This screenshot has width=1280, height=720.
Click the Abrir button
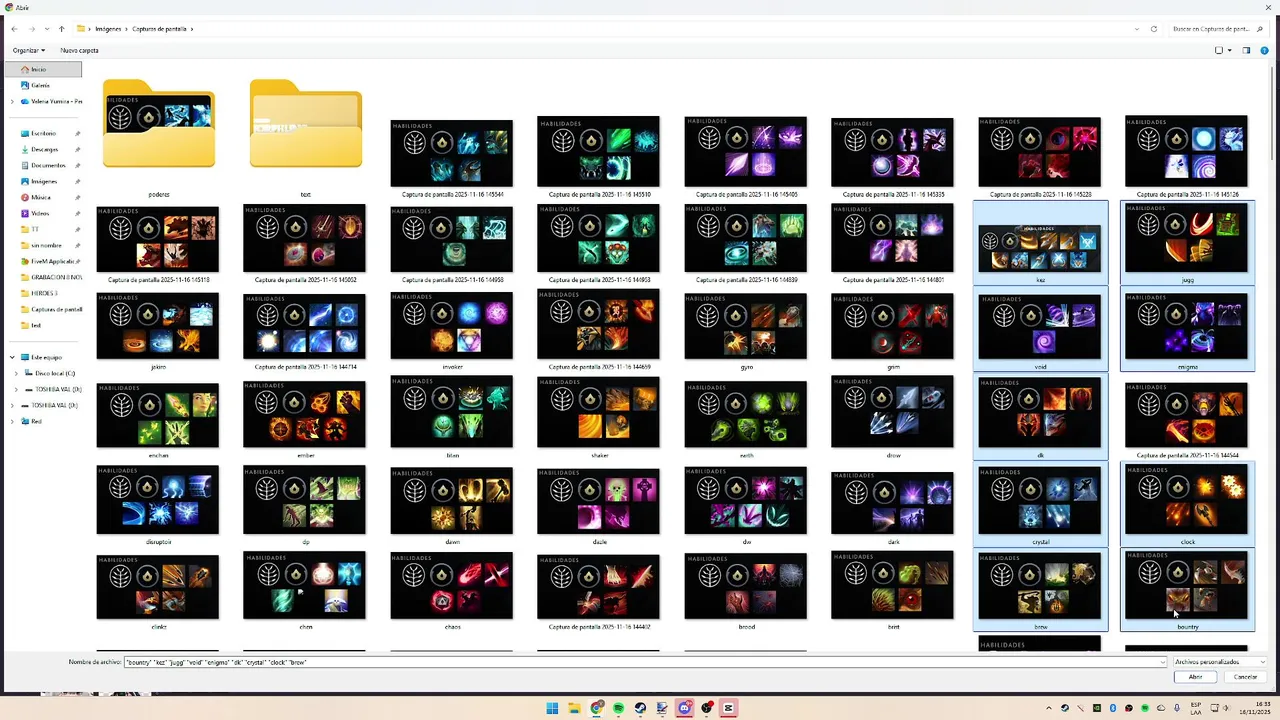(x=1195, y=677)
